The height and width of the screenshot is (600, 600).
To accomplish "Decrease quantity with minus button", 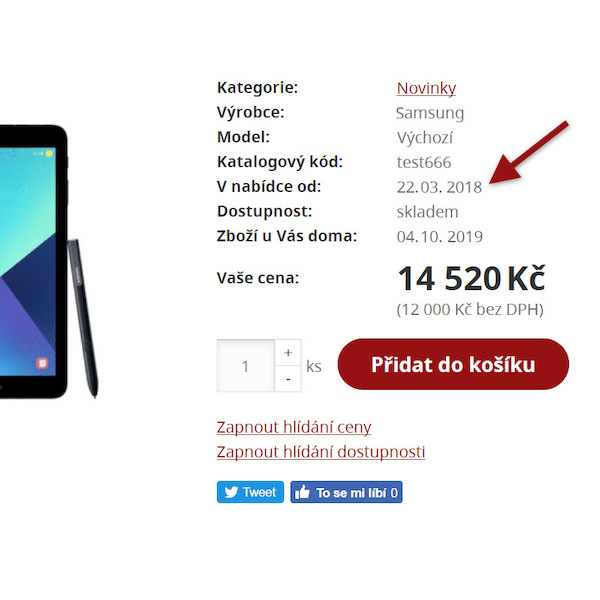I will (x=288, y=379).
